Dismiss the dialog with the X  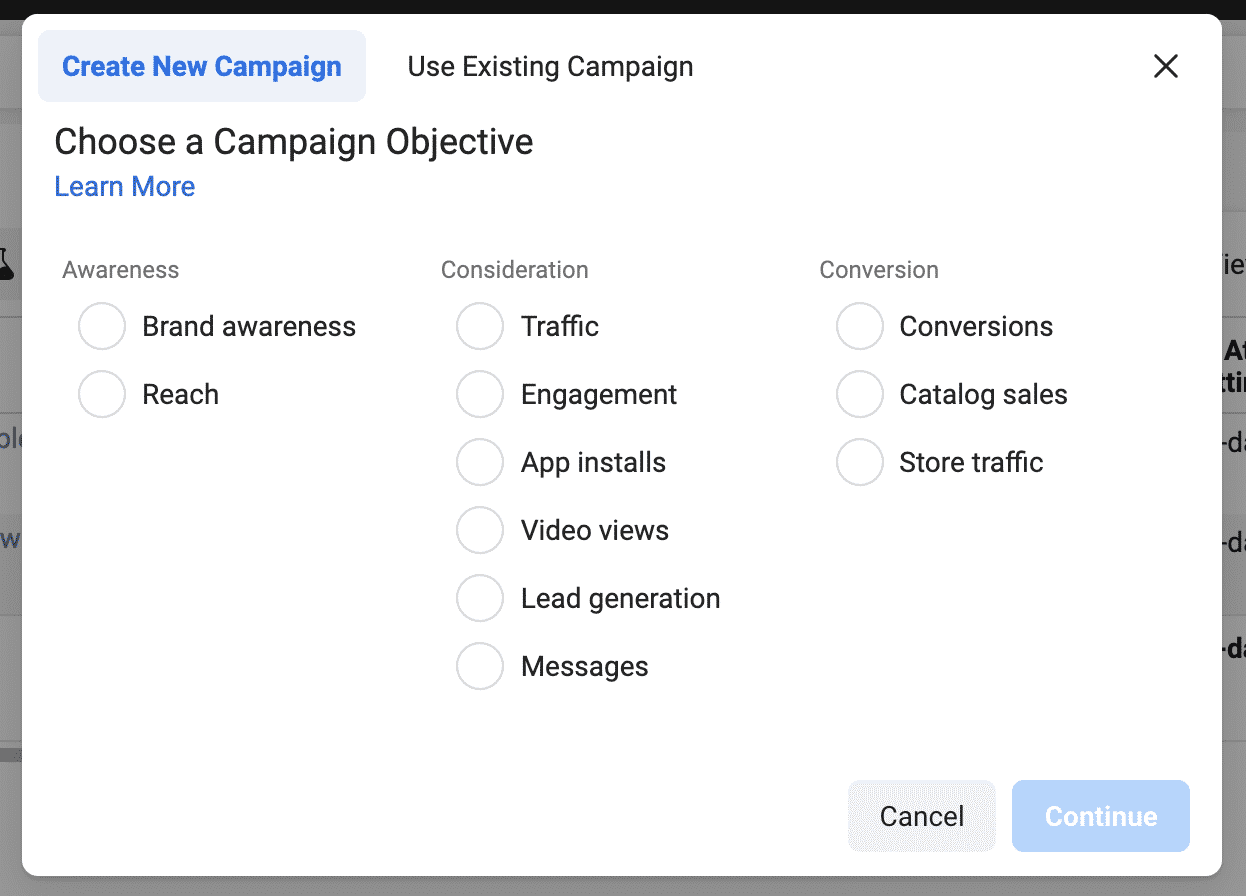[1165, 66]
